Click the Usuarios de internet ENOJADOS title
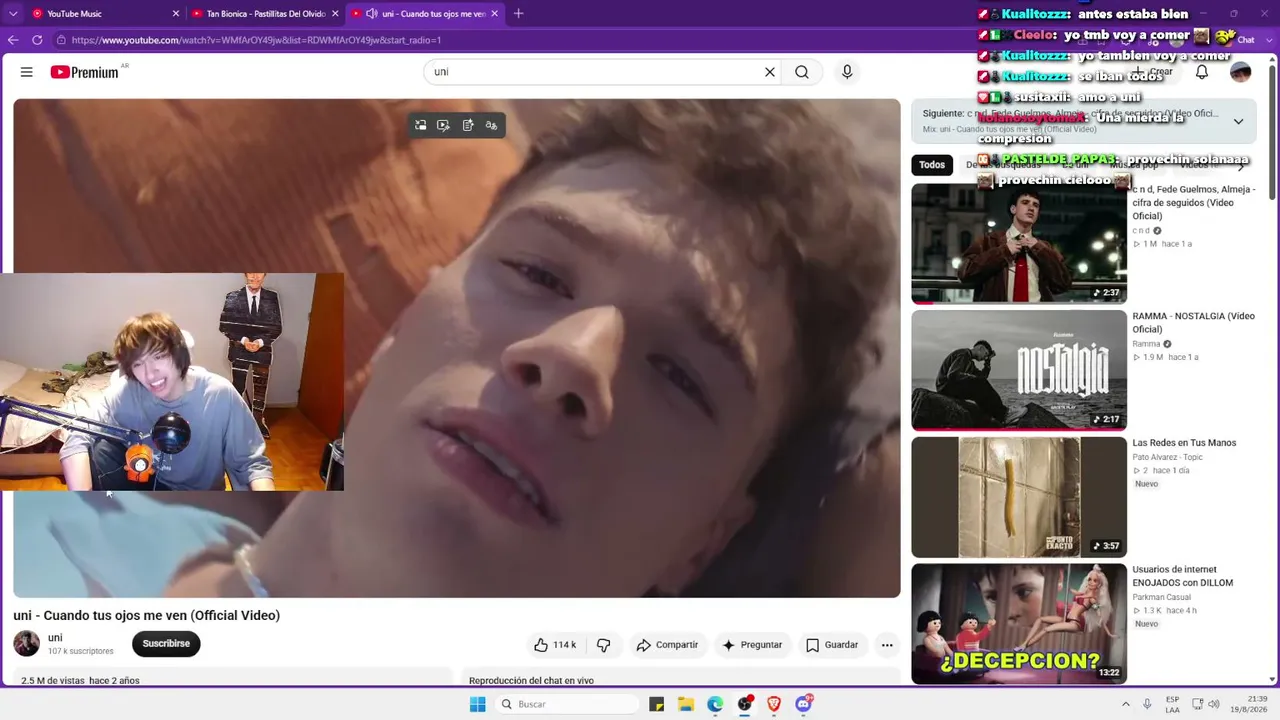This screenshot has height=720, width=1280. (x=1183, y=576)
